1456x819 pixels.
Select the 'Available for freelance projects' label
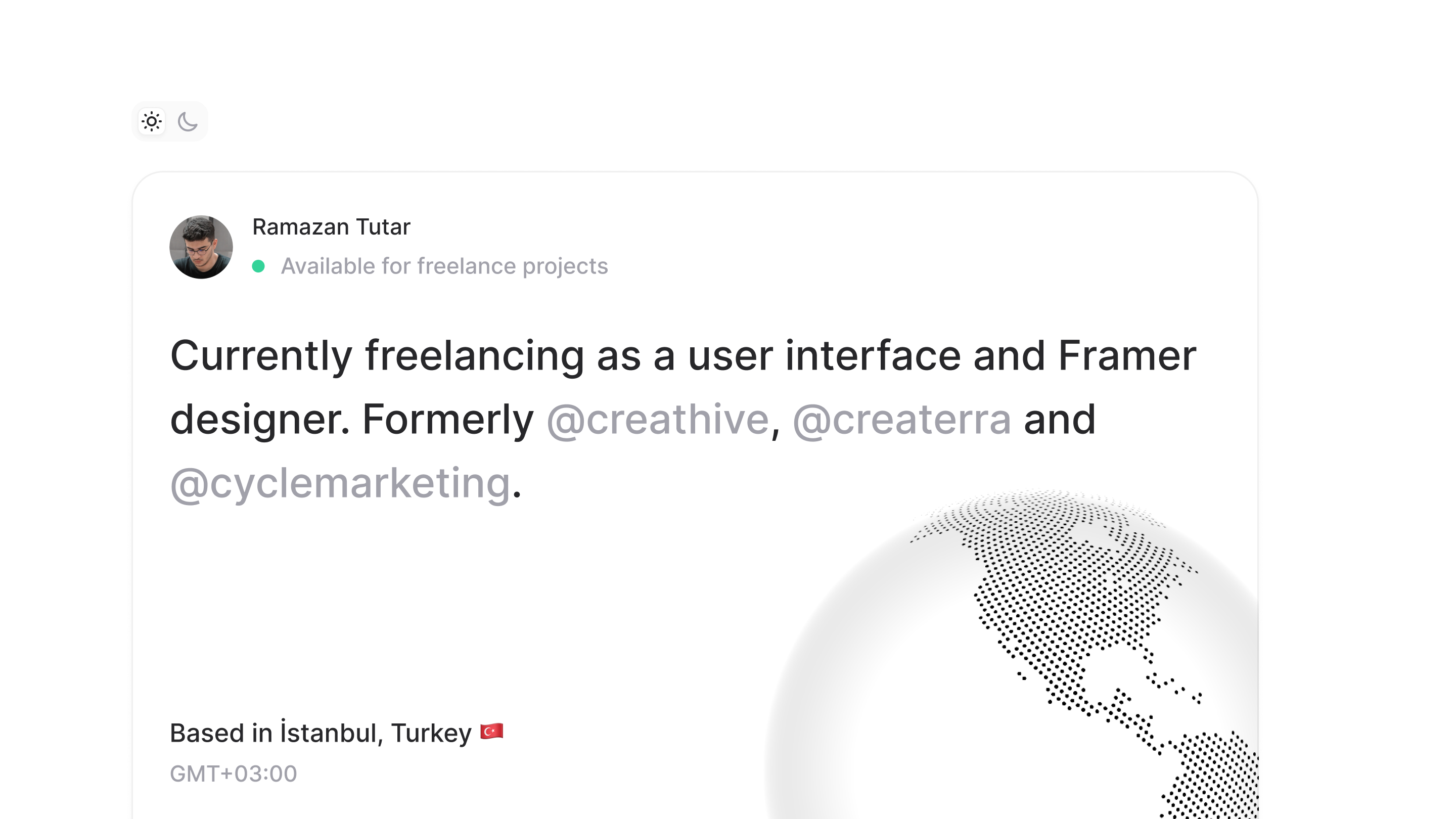(444, 266)
